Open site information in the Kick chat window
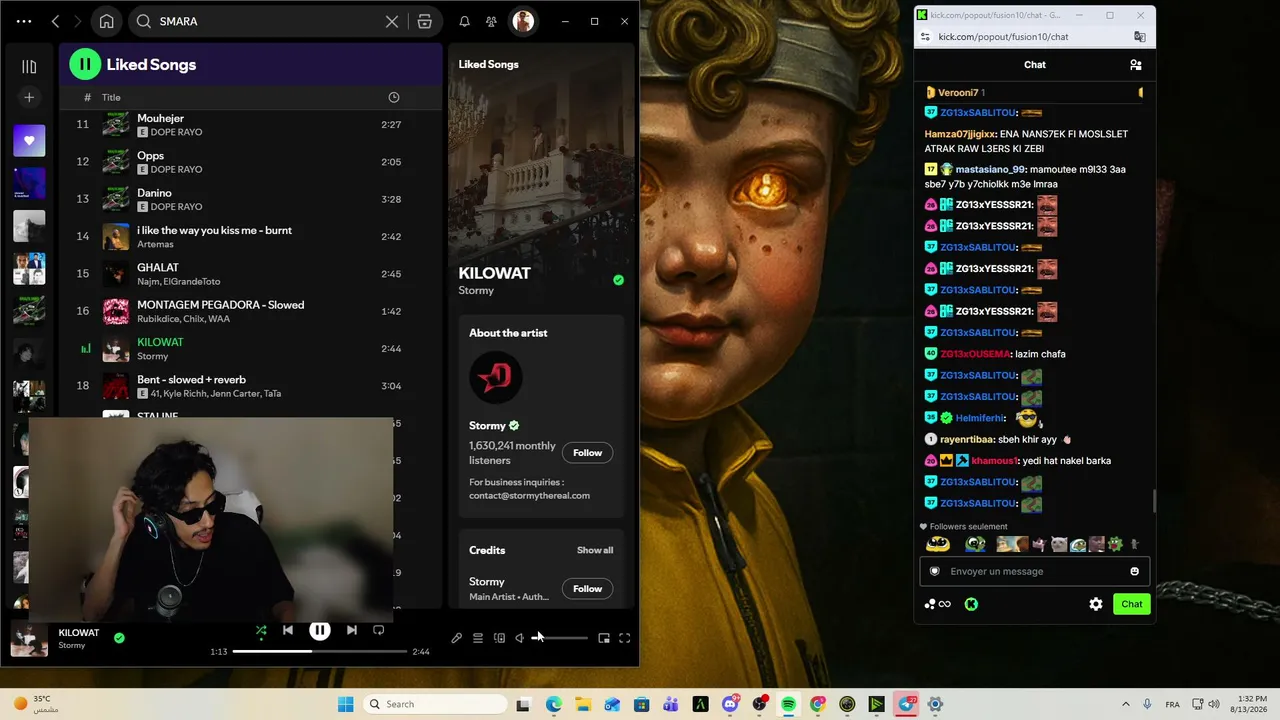The height and width of the screenshot is (720, 1280). pyautogui.click(x=925, y=37)
